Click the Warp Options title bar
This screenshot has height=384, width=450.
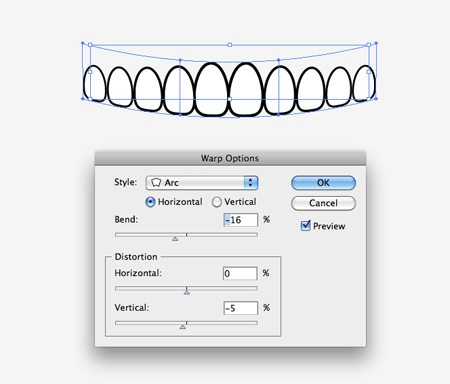230,158
